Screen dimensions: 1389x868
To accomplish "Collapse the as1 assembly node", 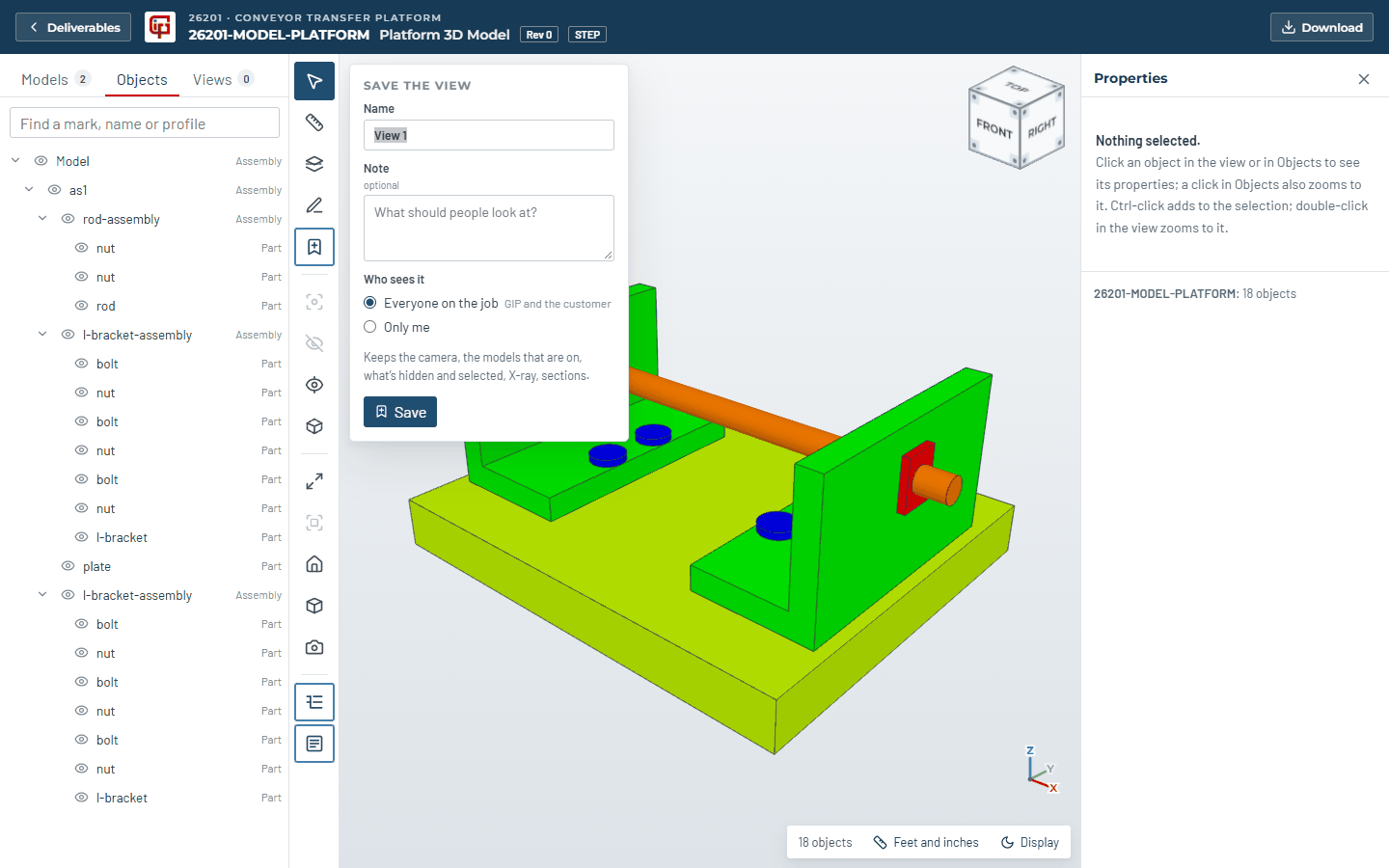I will [29, 190].
